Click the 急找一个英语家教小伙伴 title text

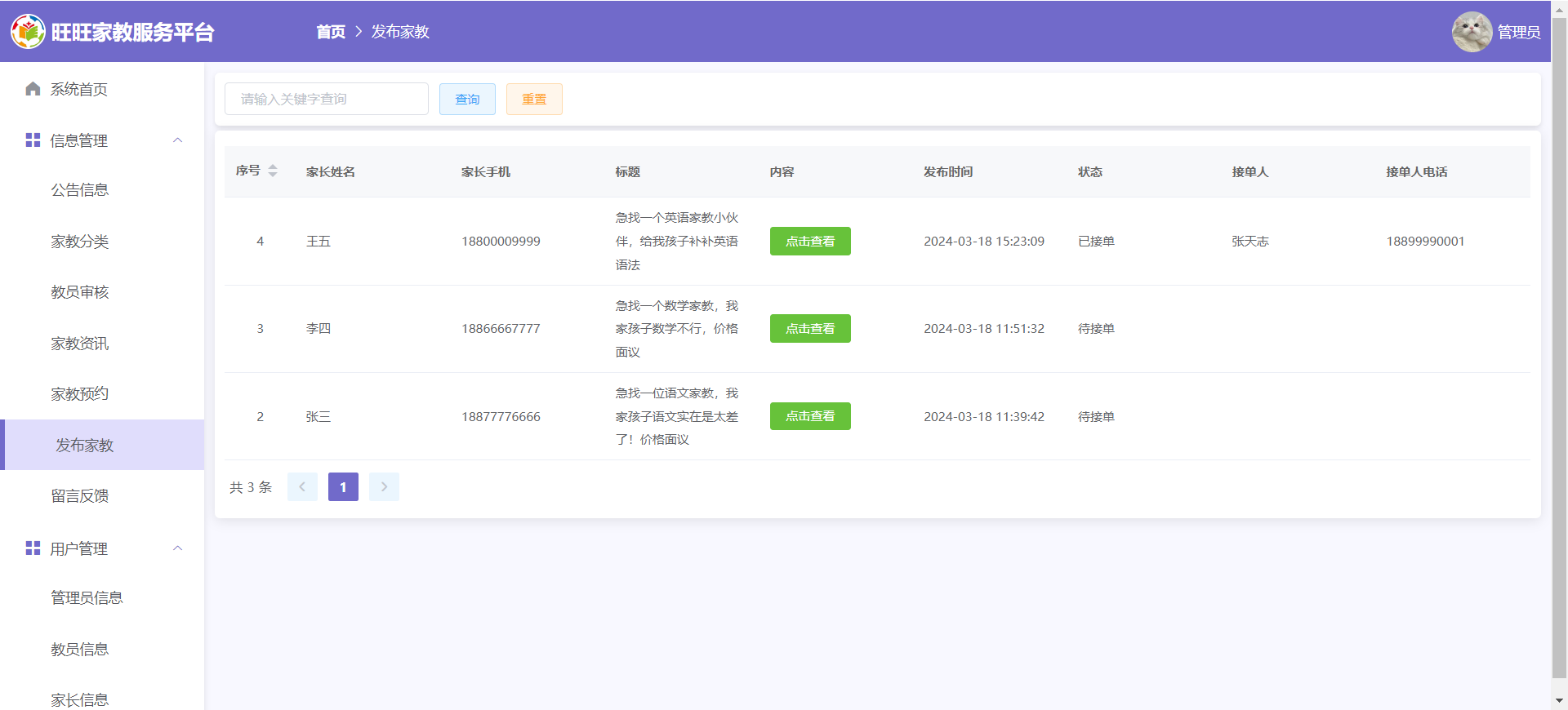click(677, 242)
